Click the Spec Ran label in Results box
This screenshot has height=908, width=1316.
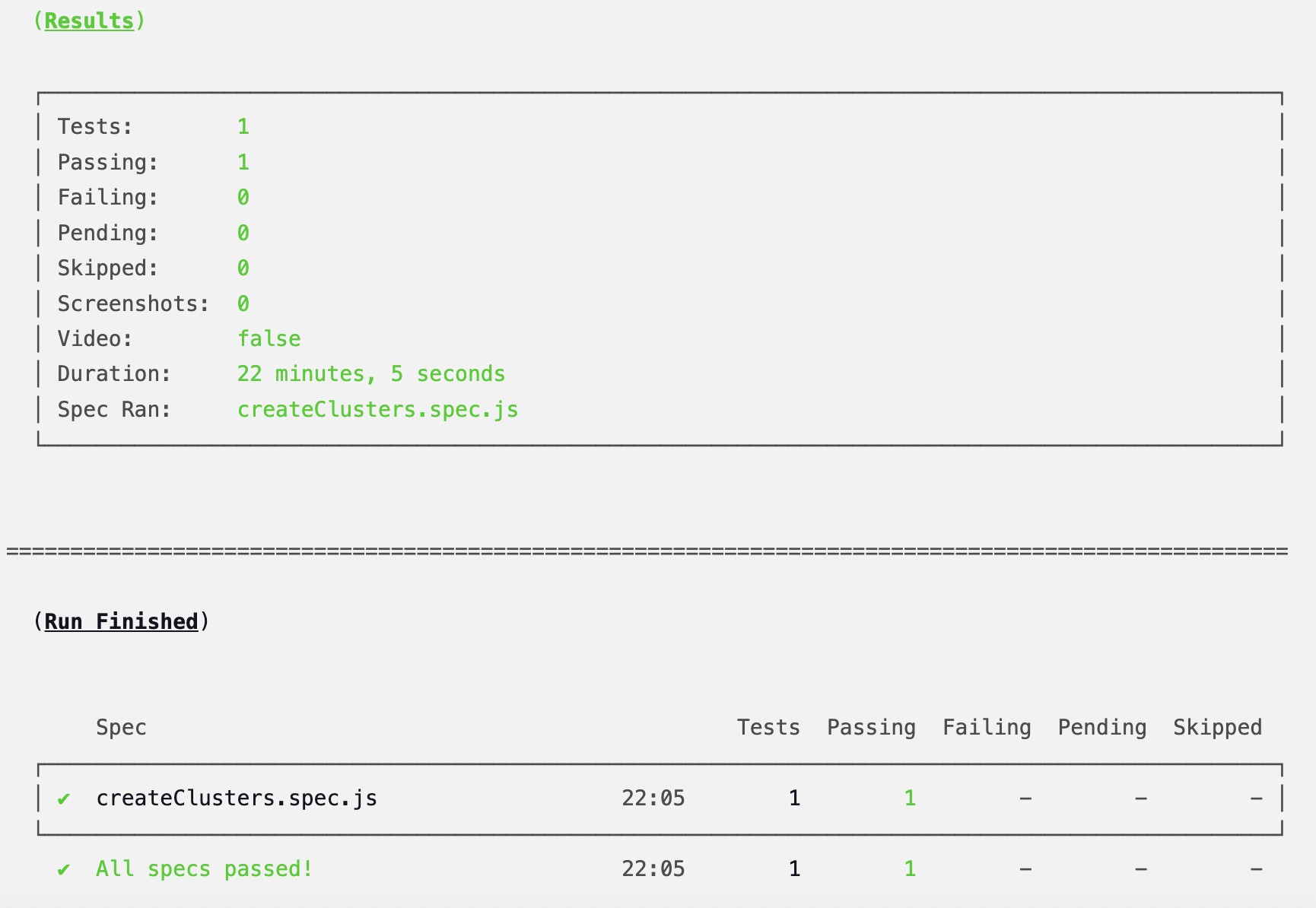click(114, 410)
